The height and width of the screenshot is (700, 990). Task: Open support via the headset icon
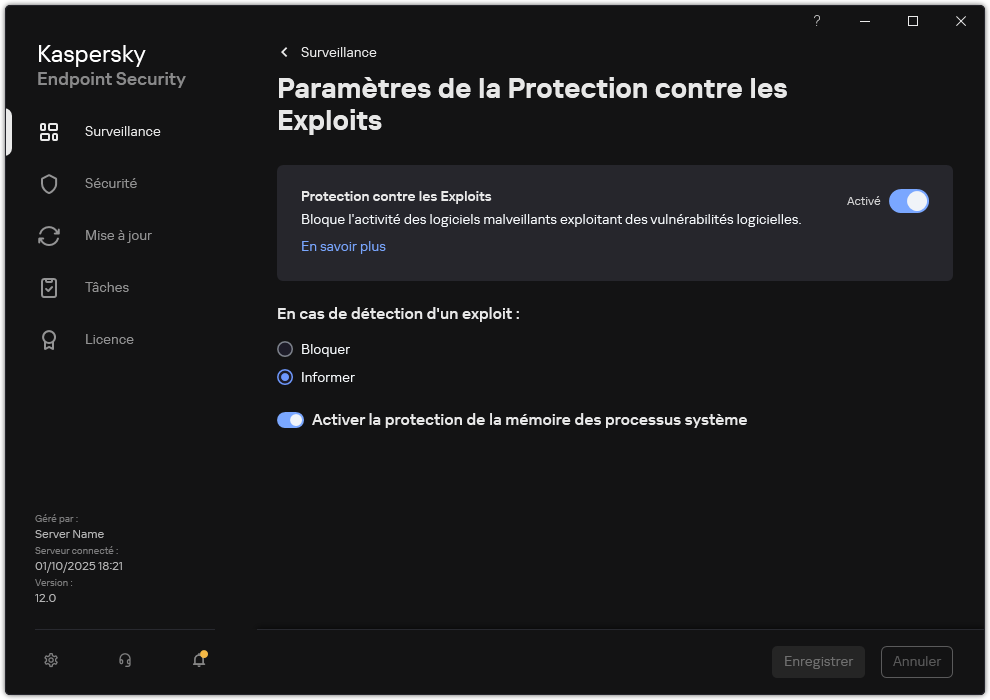[x=124, y=660]
